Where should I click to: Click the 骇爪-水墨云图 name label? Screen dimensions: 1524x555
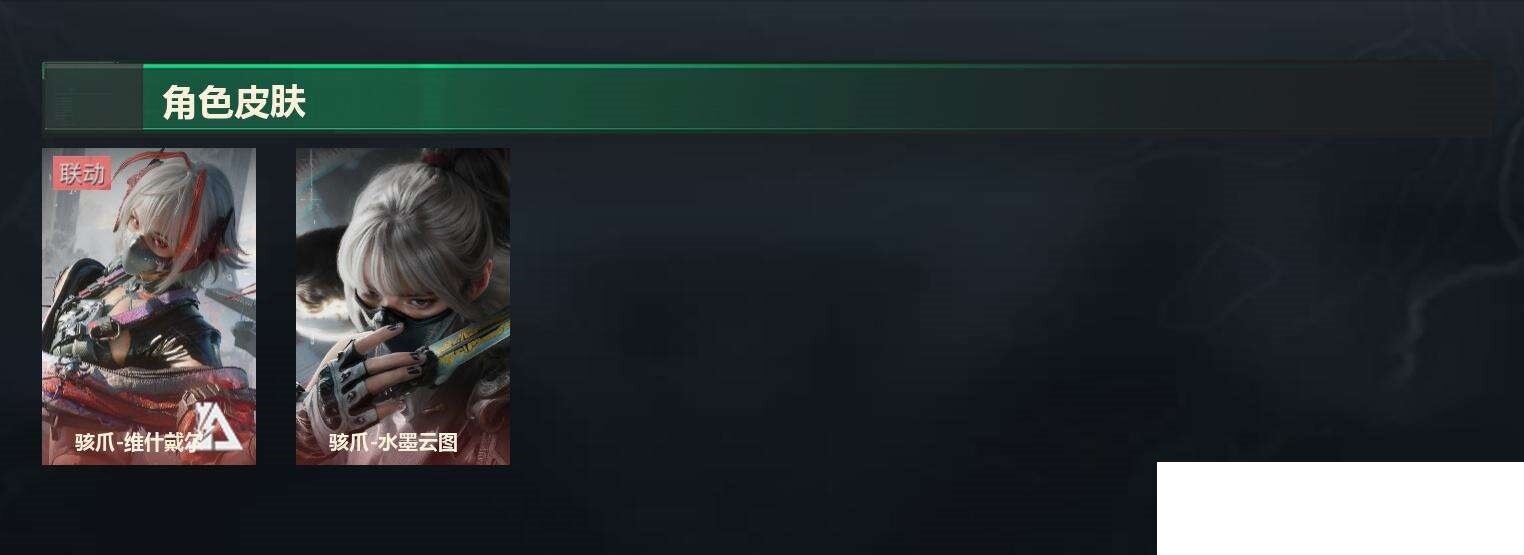click(393, 442)
